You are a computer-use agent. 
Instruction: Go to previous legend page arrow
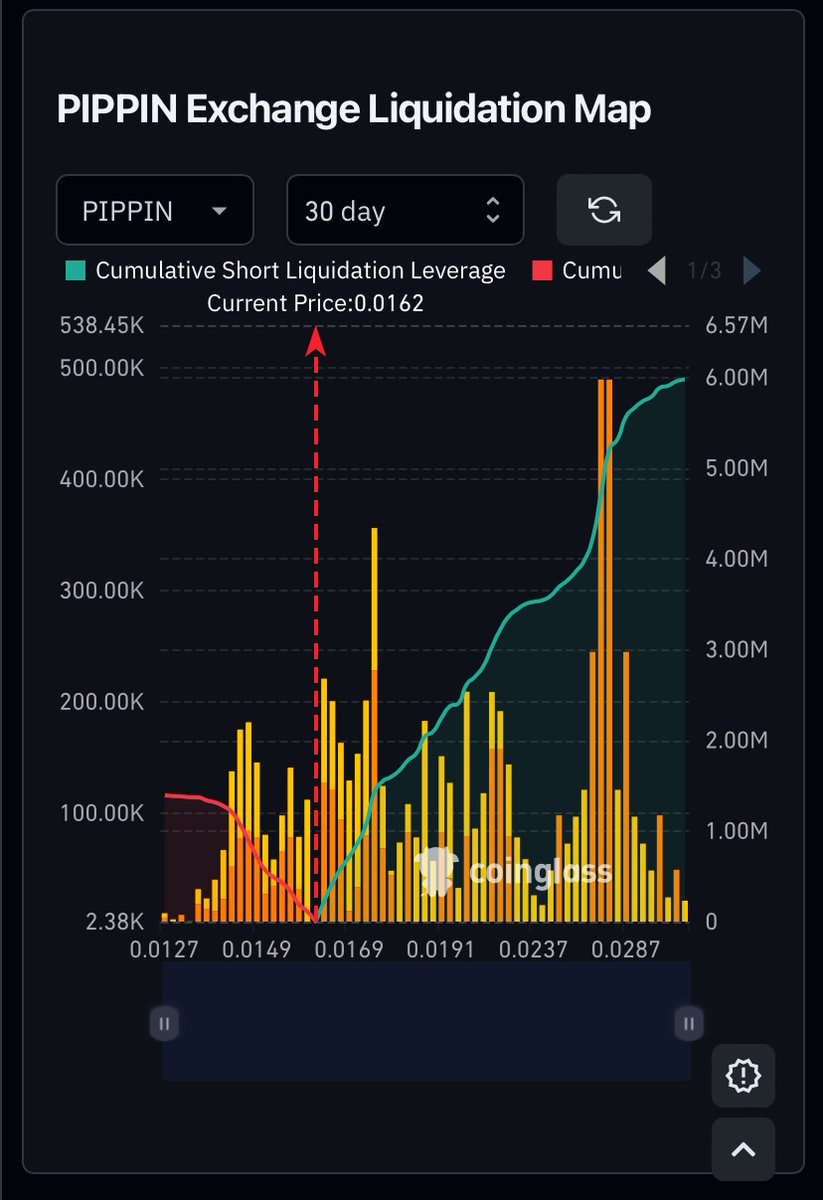pyautogui.click(x=657, y=271)
